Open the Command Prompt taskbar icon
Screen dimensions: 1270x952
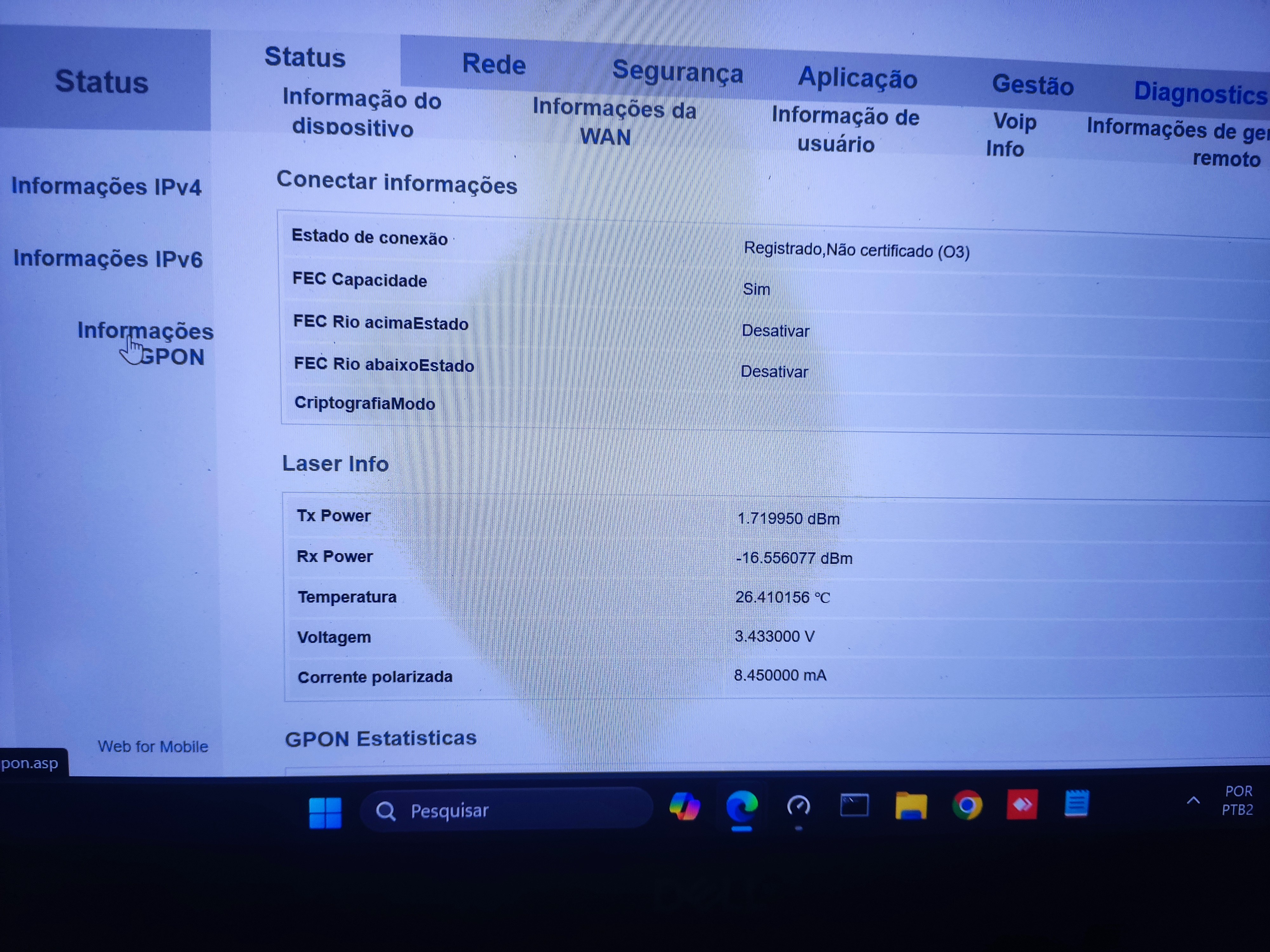pos(854,805)
